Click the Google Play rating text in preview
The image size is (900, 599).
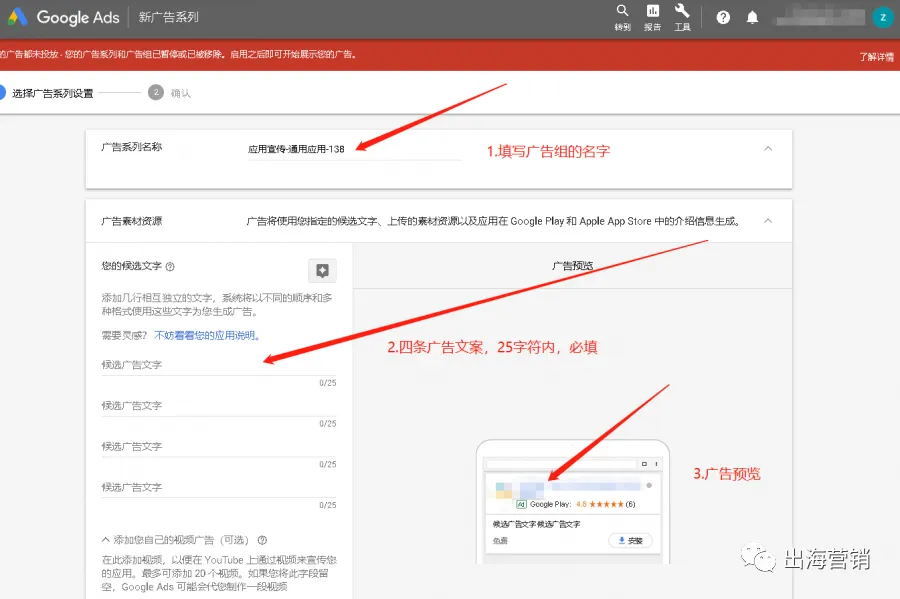(582, 504)
